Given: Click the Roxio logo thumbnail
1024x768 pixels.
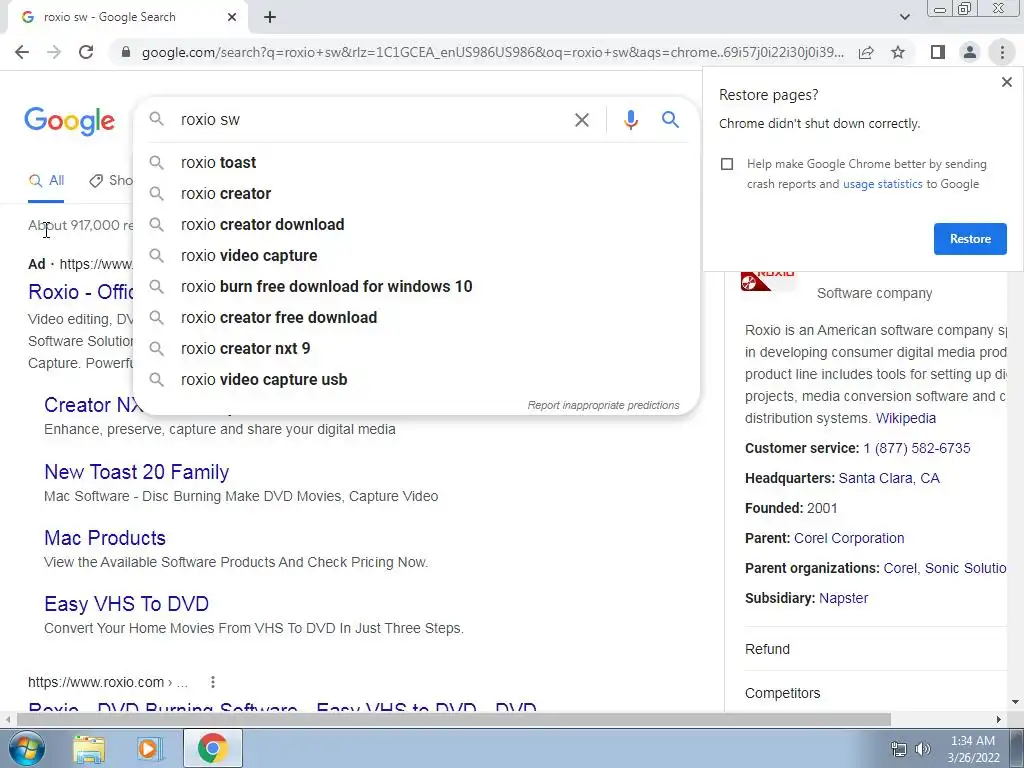Looking at the screenshot, I should click(768, 280).
